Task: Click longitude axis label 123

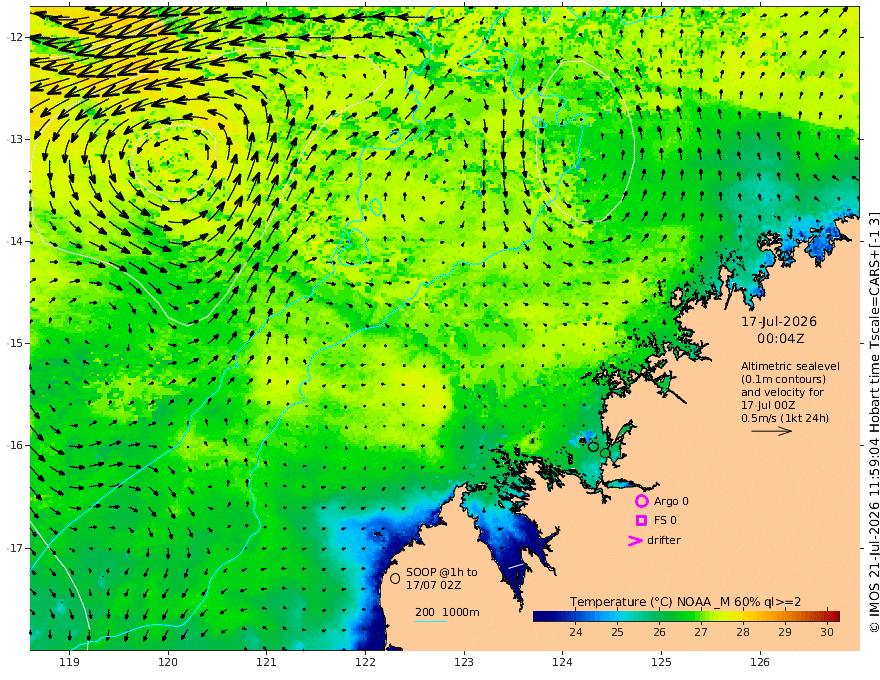Action: pos(464,662)
